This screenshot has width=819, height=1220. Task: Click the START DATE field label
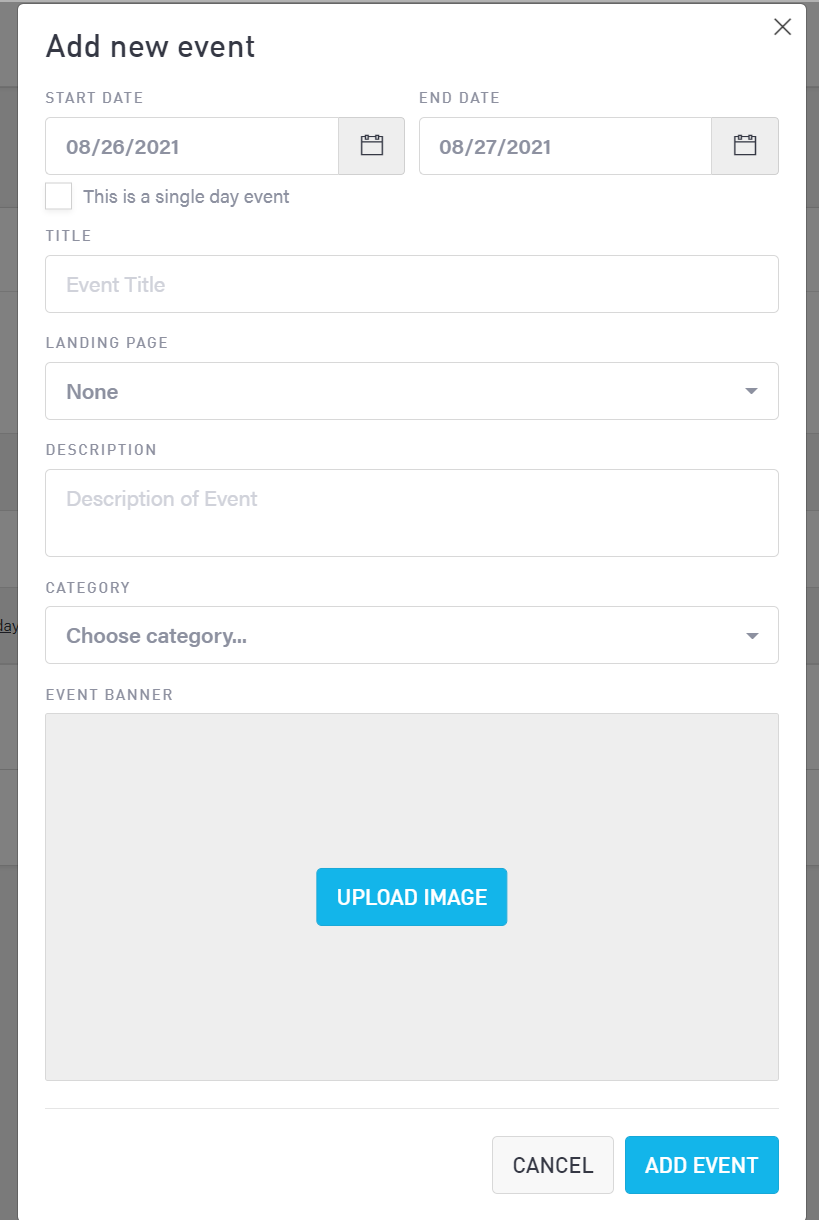pyautogui.click(x=95, y=98)
